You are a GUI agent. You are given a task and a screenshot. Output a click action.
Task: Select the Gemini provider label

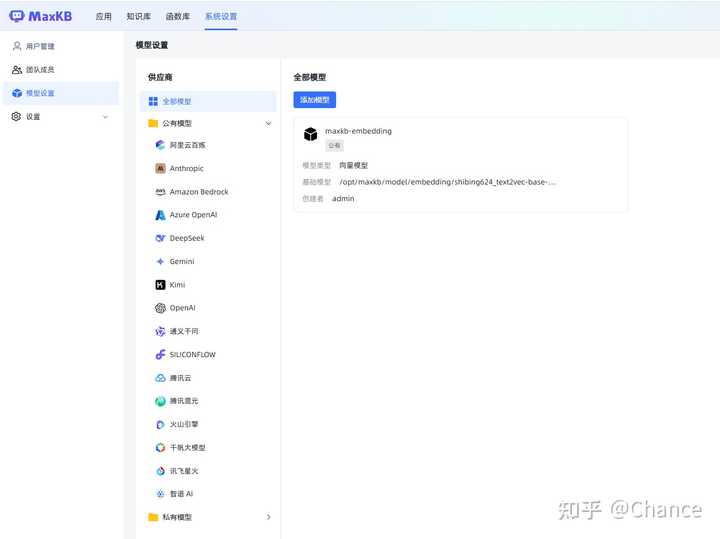point(182,261)
